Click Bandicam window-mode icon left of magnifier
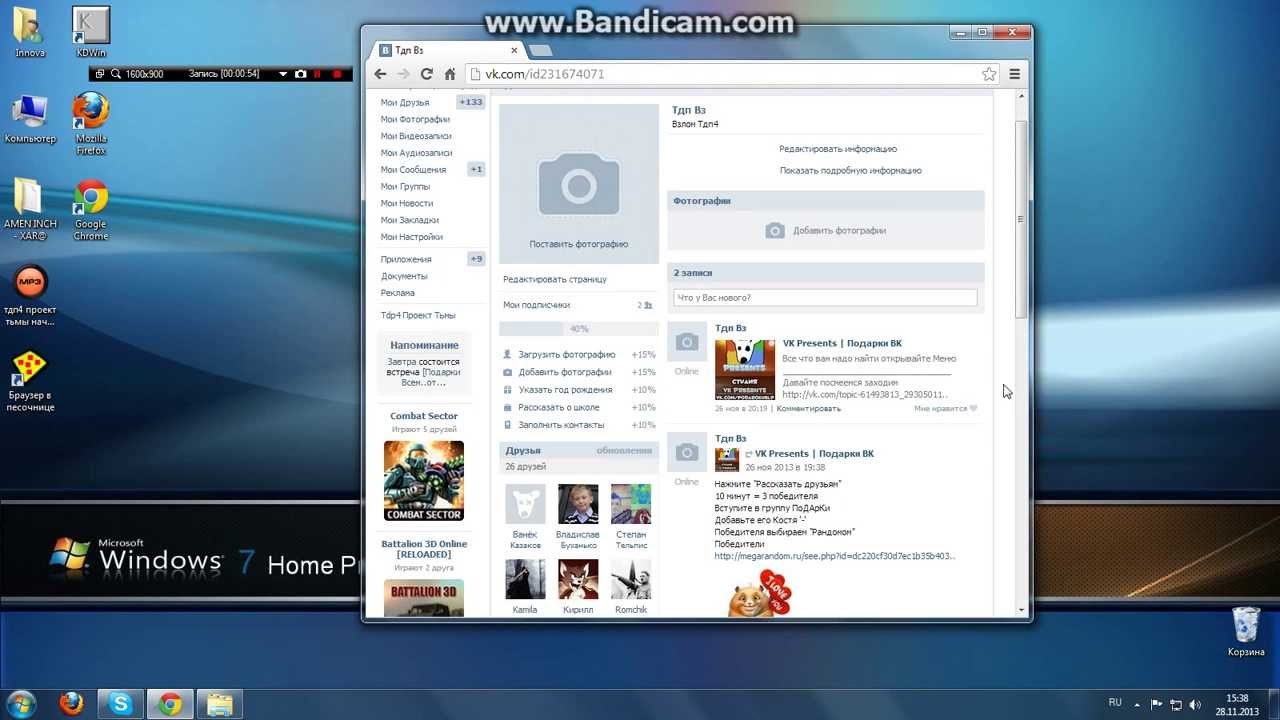 pos(100,74)
